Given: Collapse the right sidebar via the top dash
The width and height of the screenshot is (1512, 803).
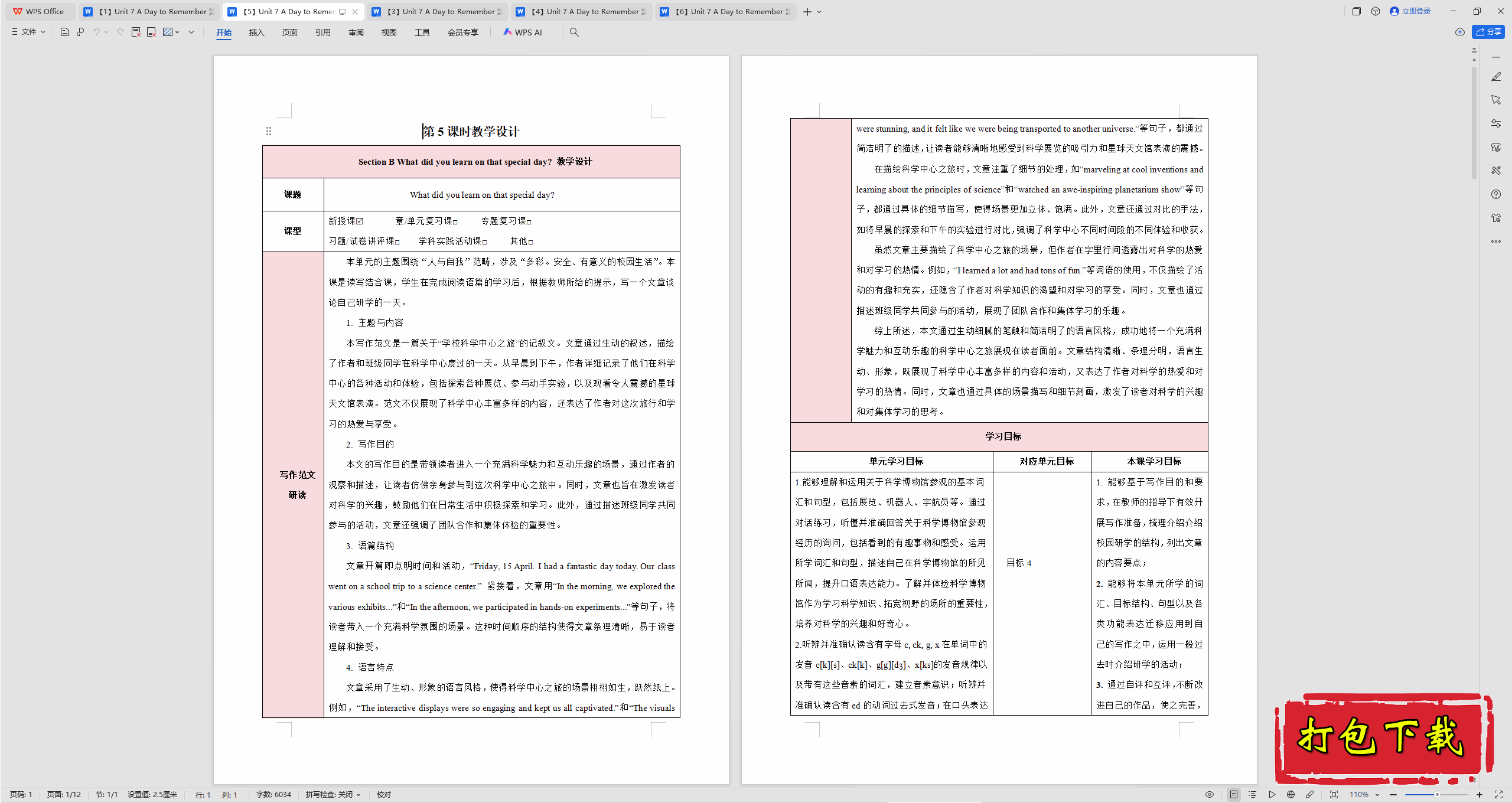Looking at the screenshot, I should click(x=1496, y=57).
